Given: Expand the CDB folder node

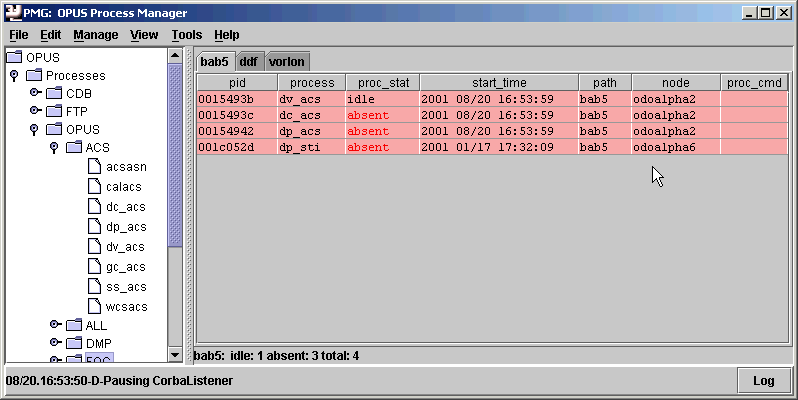Looking at the screenshot, I should [35, 93].
